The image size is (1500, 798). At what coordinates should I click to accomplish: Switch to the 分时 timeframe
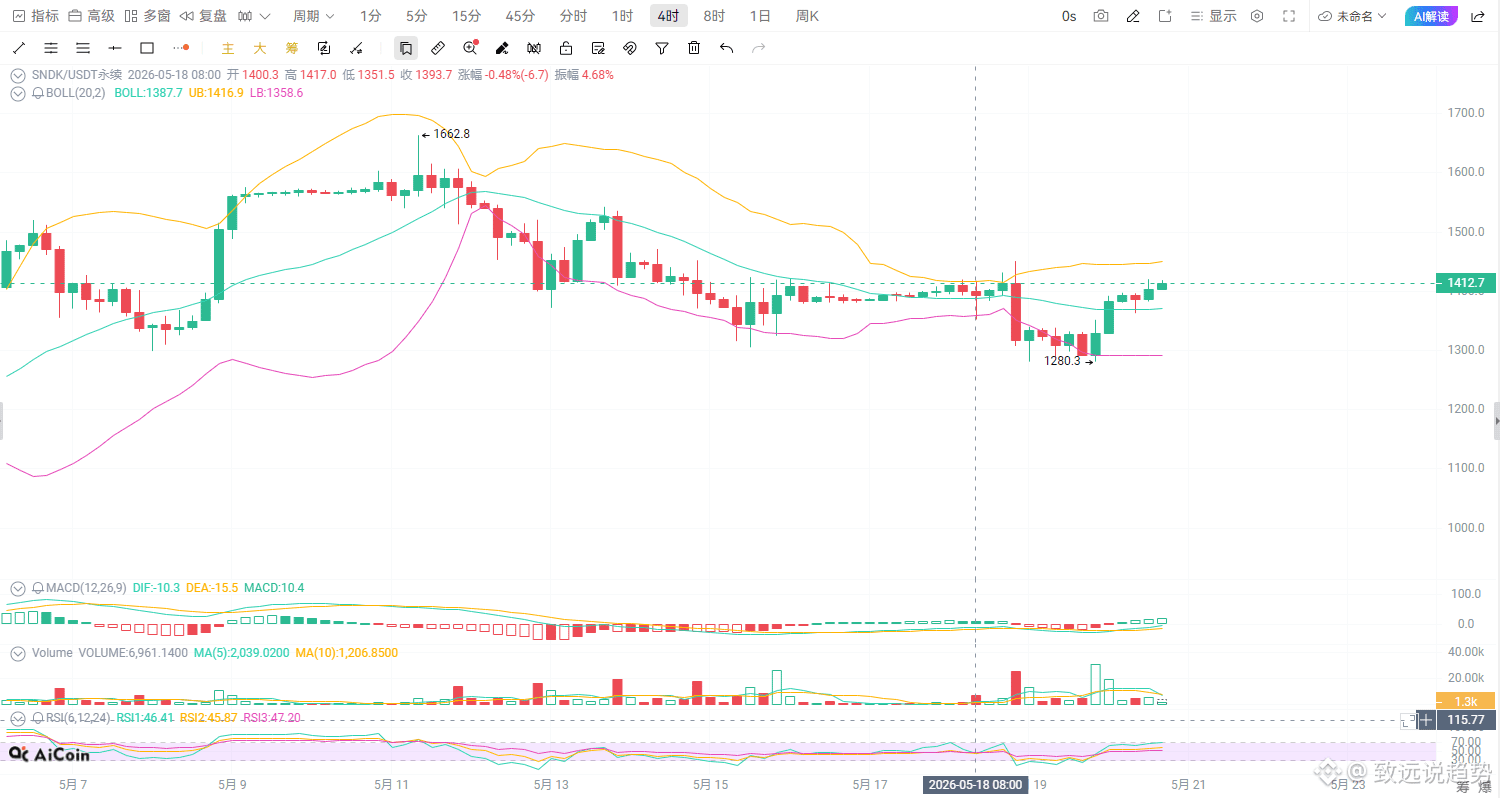click(x=573, y=16)
